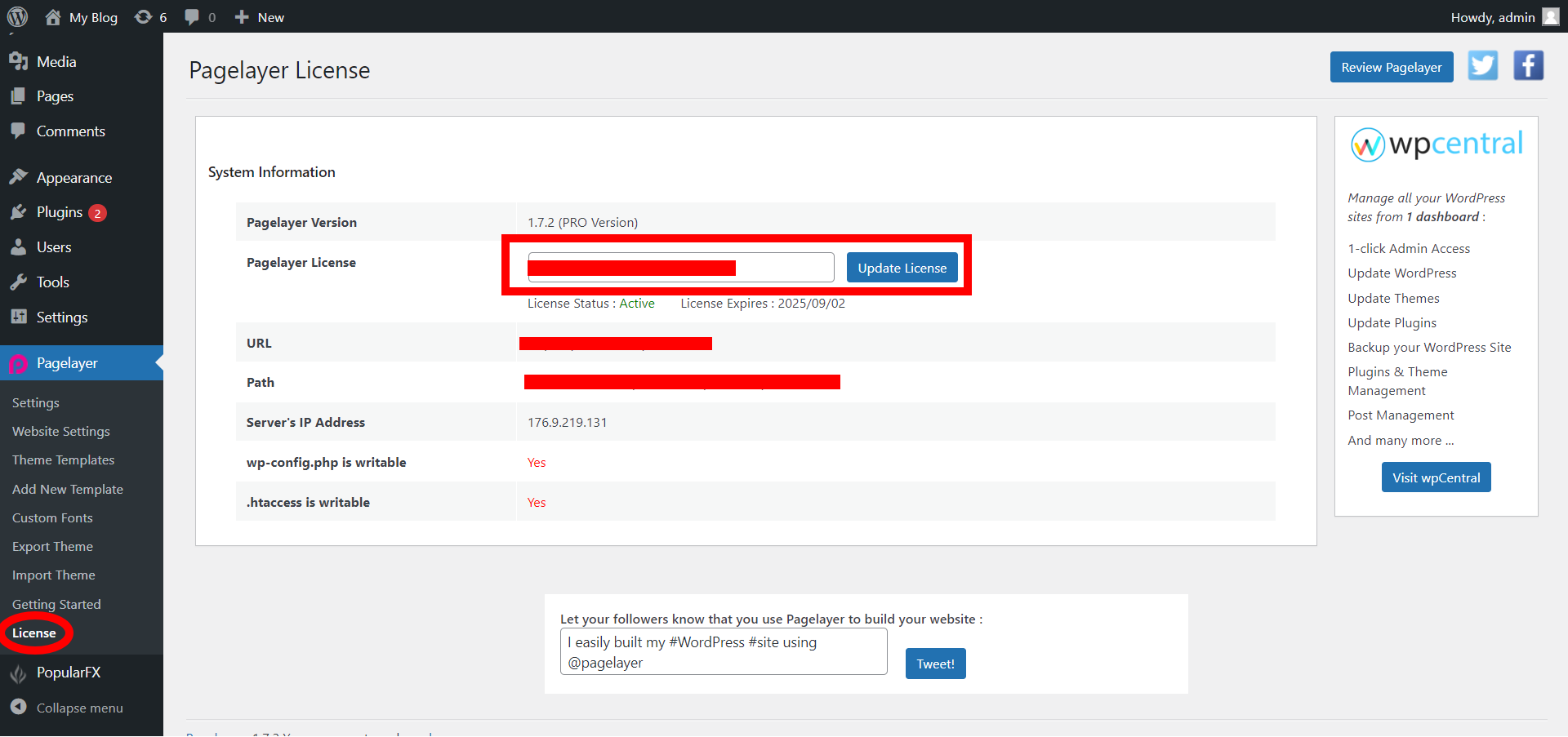Screen dimensions: 1568x737
Task: Click Collapse menu text
Action: pos(80,708)
